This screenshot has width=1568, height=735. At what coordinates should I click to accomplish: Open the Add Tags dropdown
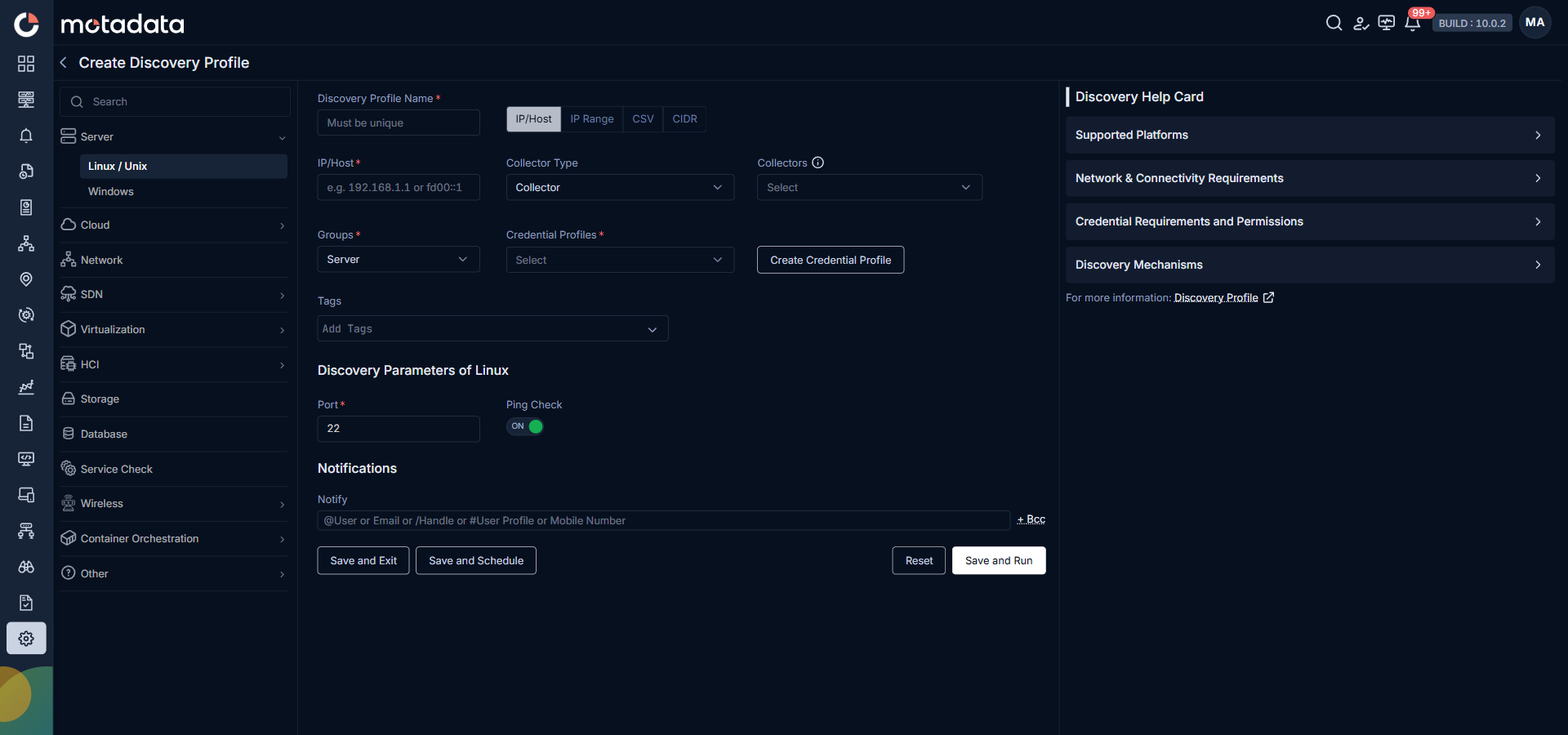(492, 328)
